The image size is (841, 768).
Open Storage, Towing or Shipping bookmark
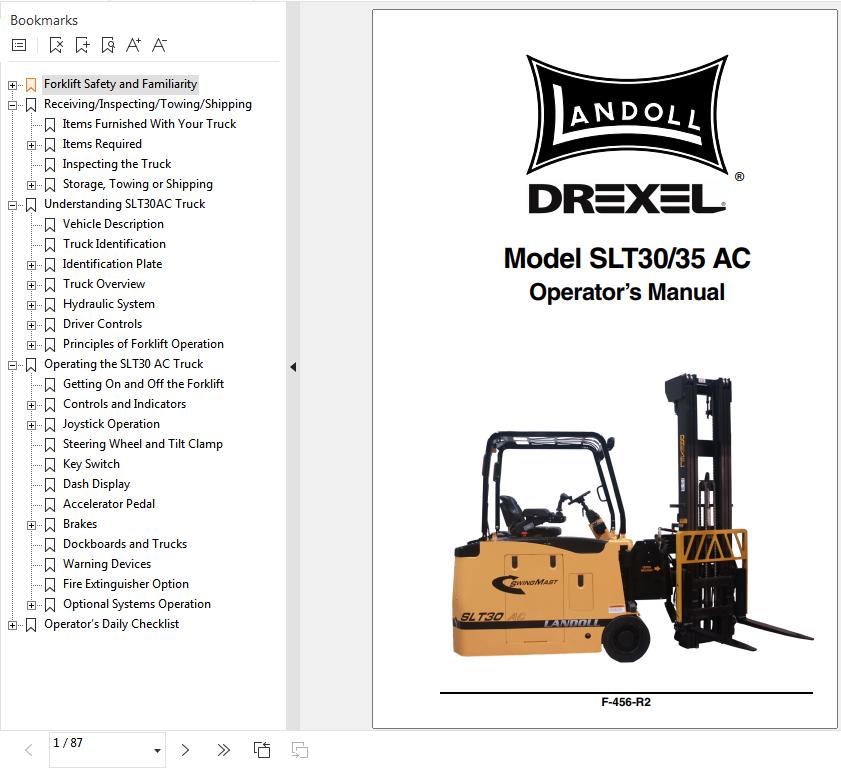point(138,184)
